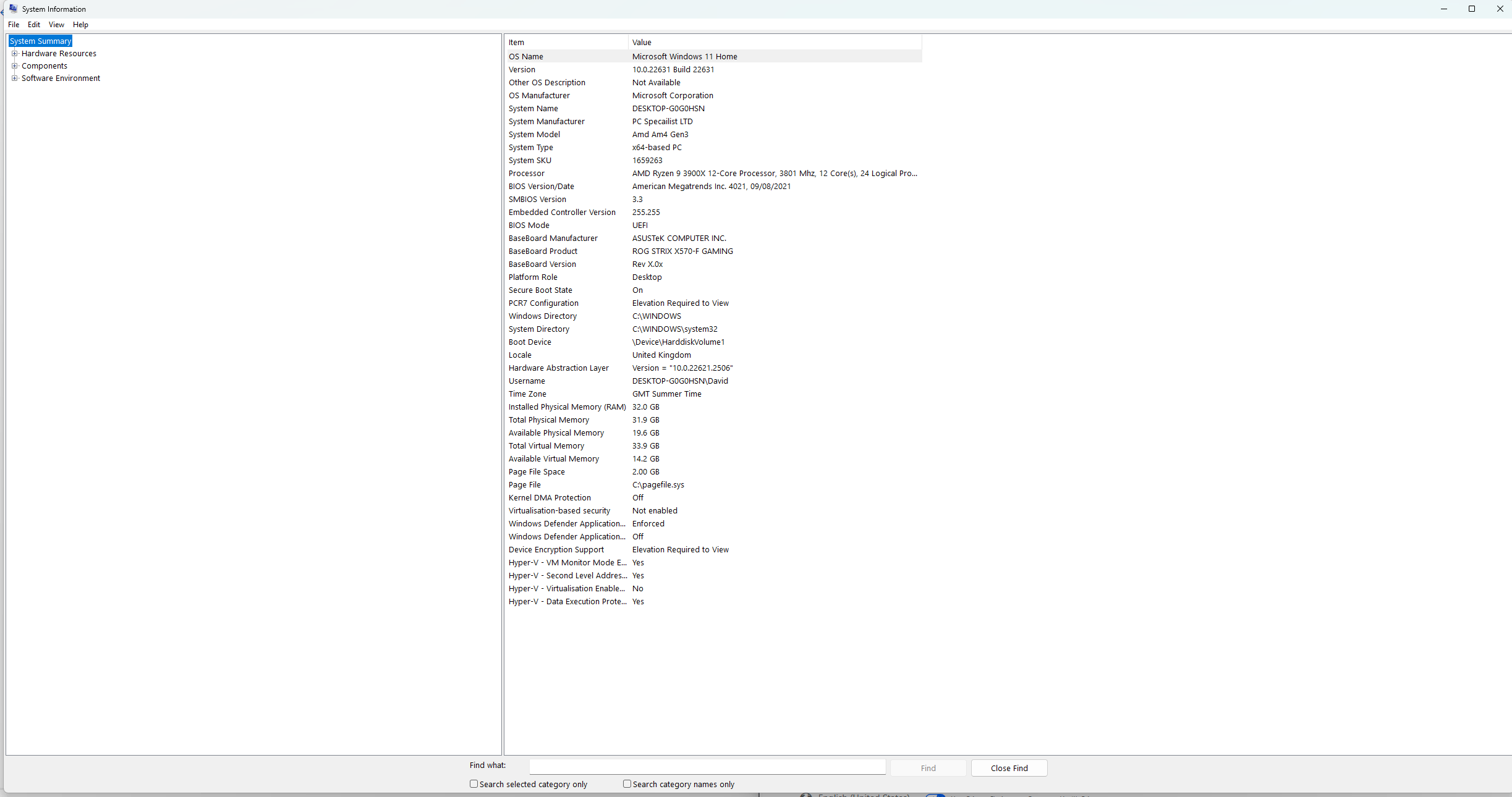Viewport: 1512px width, 797px height.
Task: Maximize the System Information window
Action: (x=1472, y=9)
